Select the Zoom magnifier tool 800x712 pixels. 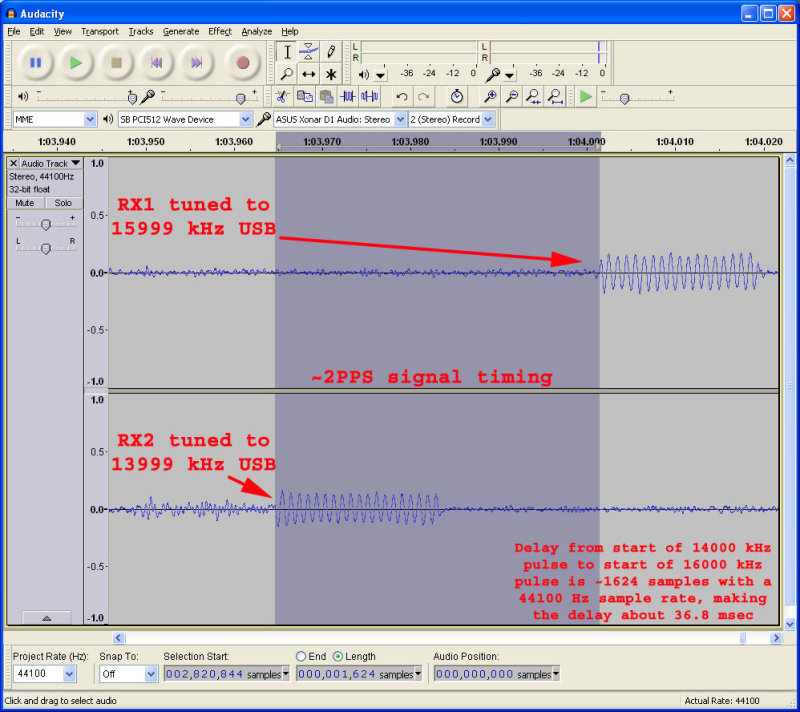coord(287,74)
